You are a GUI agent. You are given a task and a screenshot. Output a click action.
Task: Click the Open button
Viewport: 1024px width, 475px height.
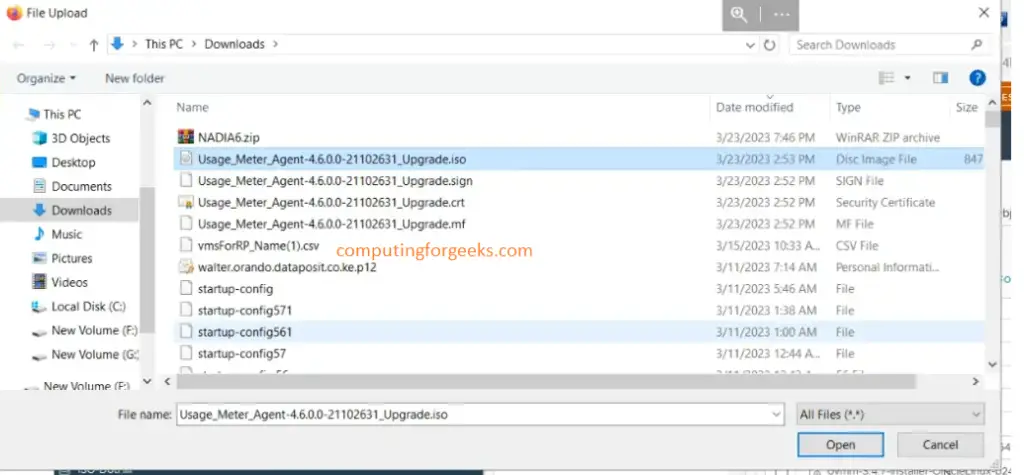coord(840,444)
